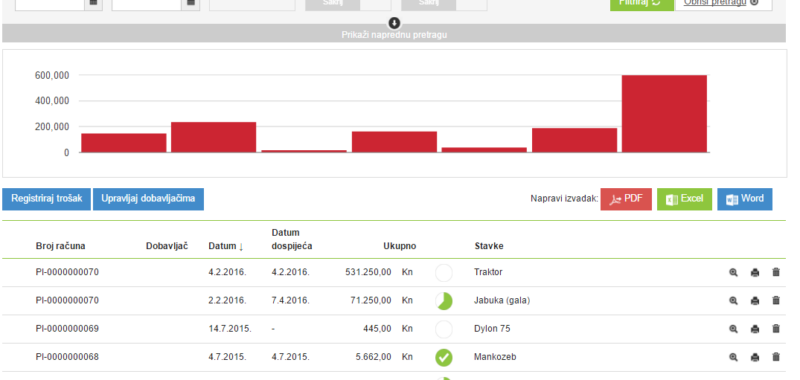Print the Dylon 75 invoice
This screenshot has height=380, width=800.
tap(755, 329)
